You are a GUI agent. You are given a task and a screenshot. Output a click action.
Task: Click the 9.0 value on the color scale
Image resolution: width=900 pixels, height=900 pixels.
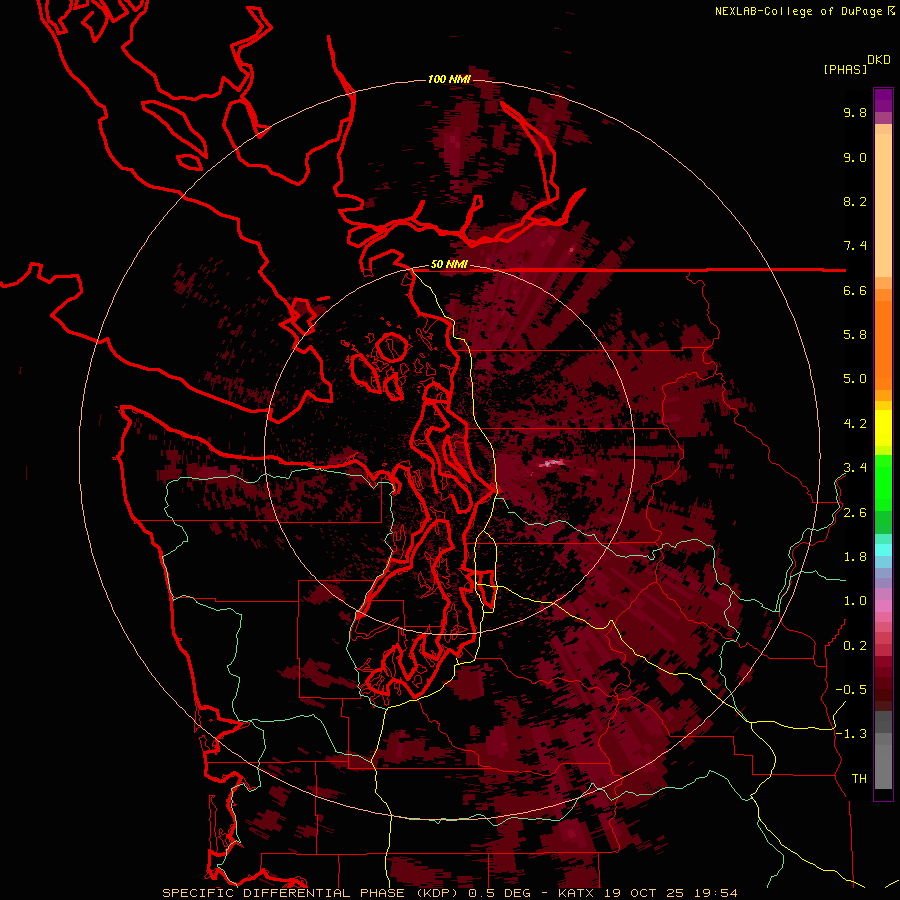click(x=855, y=157)
